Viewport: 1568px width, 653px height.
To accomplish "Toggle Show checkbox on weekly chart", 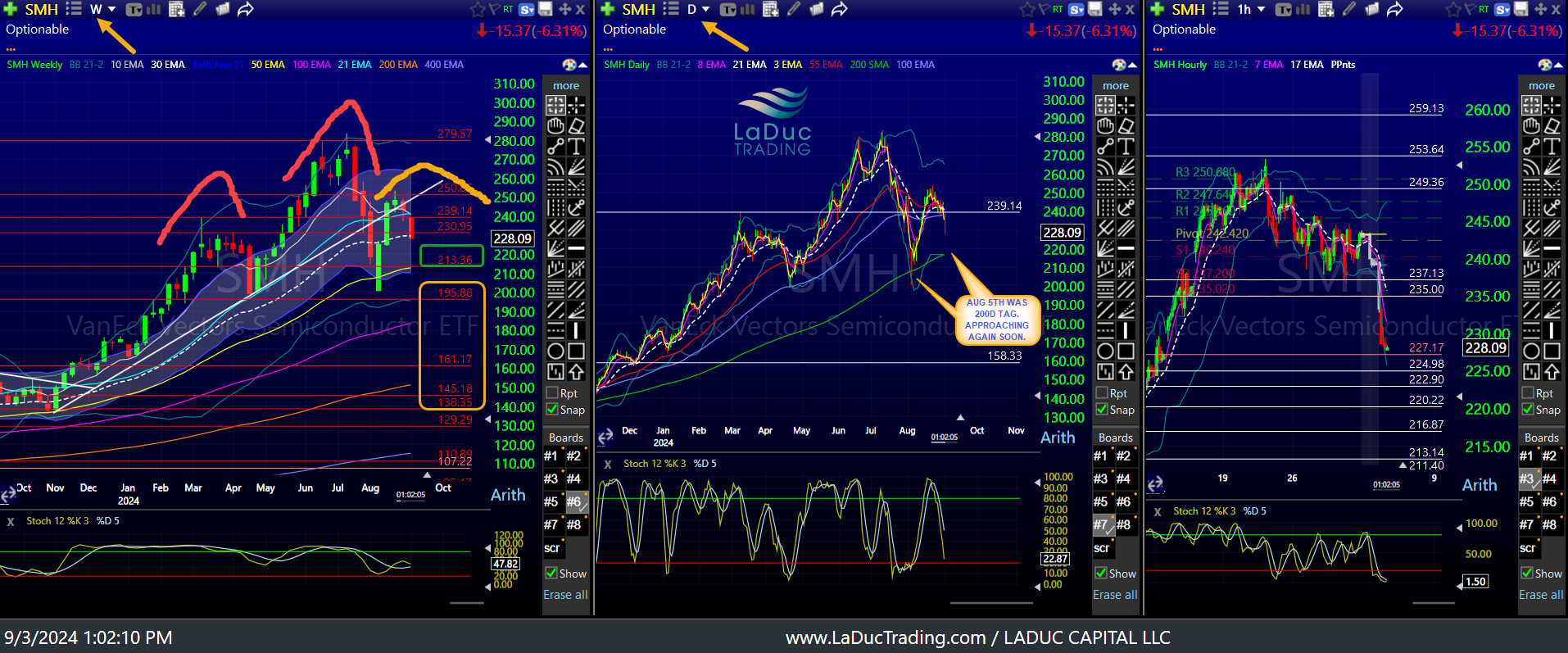I will (x=553, y=574).
